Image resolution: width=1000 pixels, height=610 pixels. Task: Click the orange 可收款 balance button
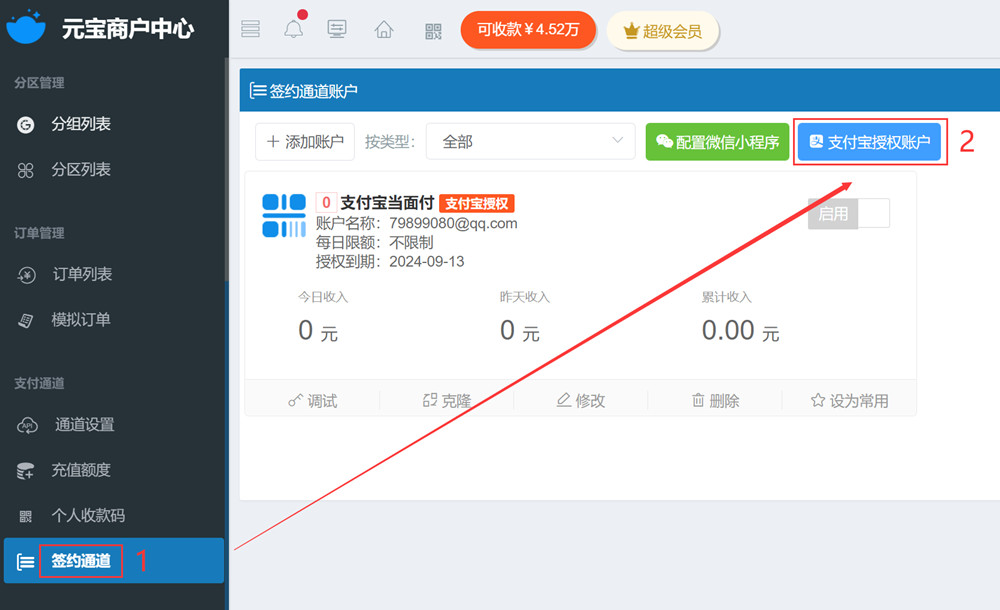tap(529, 30)
